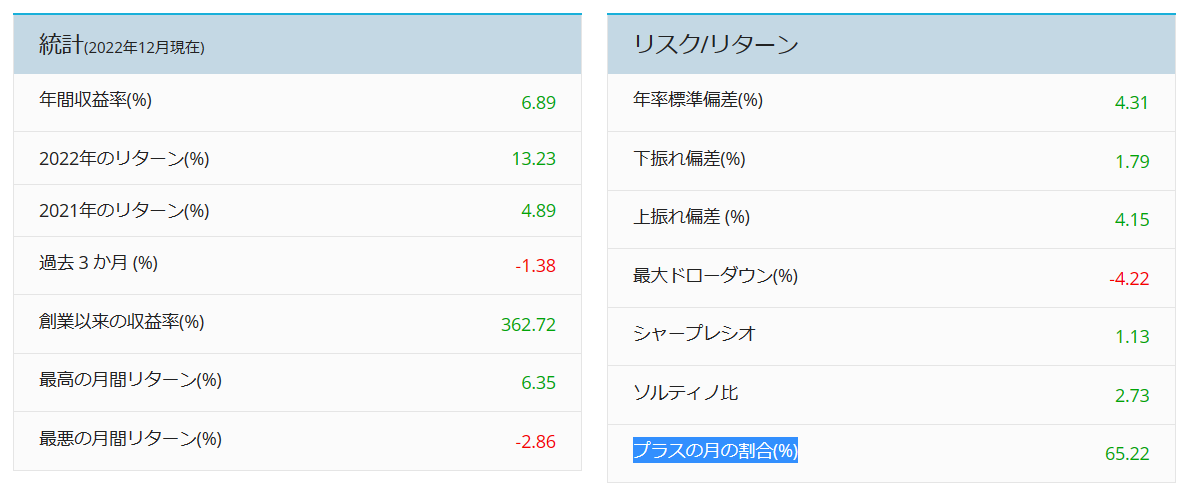
Task: Click the 13.23 value for 2022年のリターン
Action: [534, 159]
